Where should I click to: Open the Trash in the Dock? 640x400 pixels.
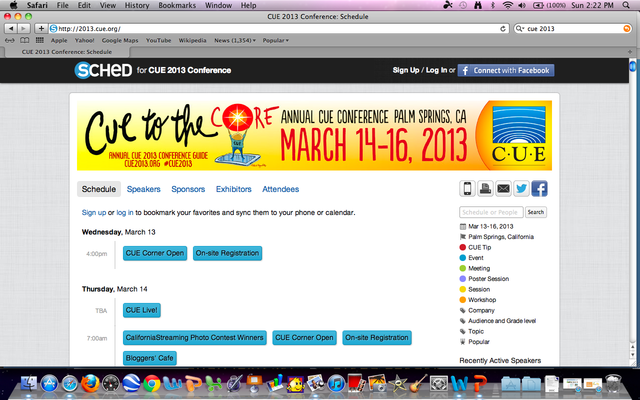coord(613,384)
